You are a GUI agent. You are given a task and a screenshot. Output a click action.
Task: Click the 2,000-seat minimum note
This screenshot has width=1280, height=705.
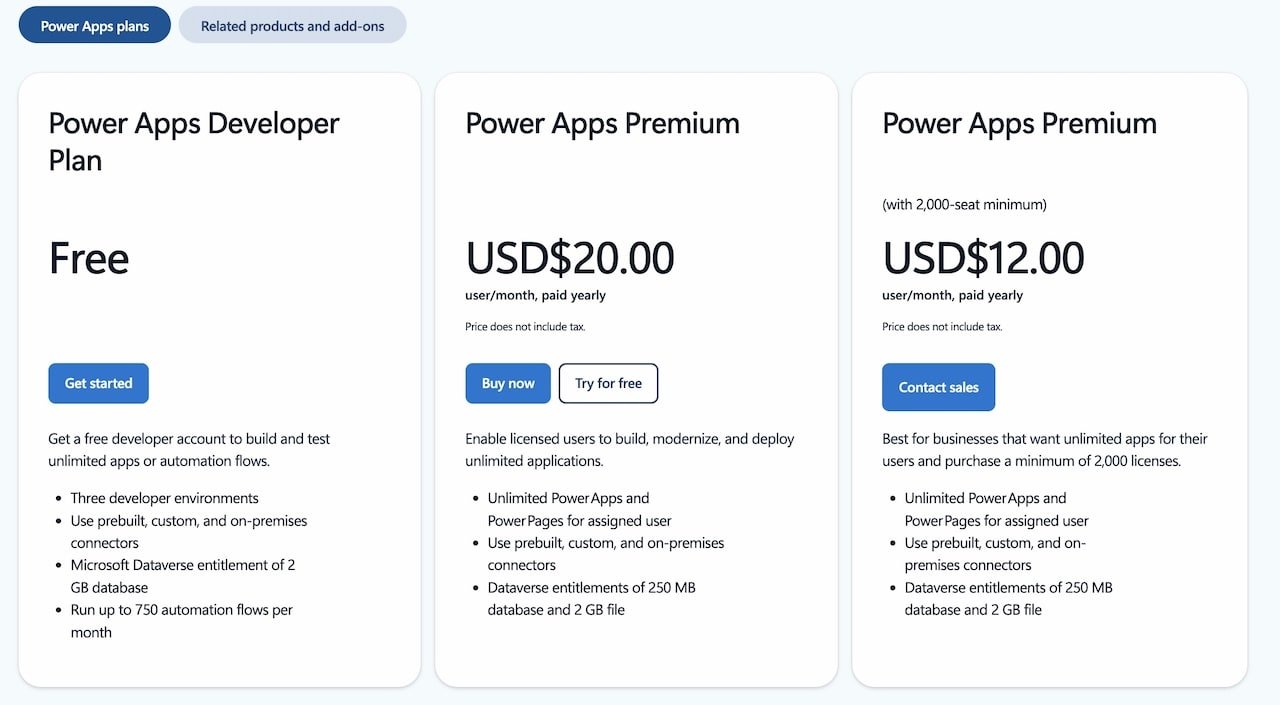click(x=963, y=204)
